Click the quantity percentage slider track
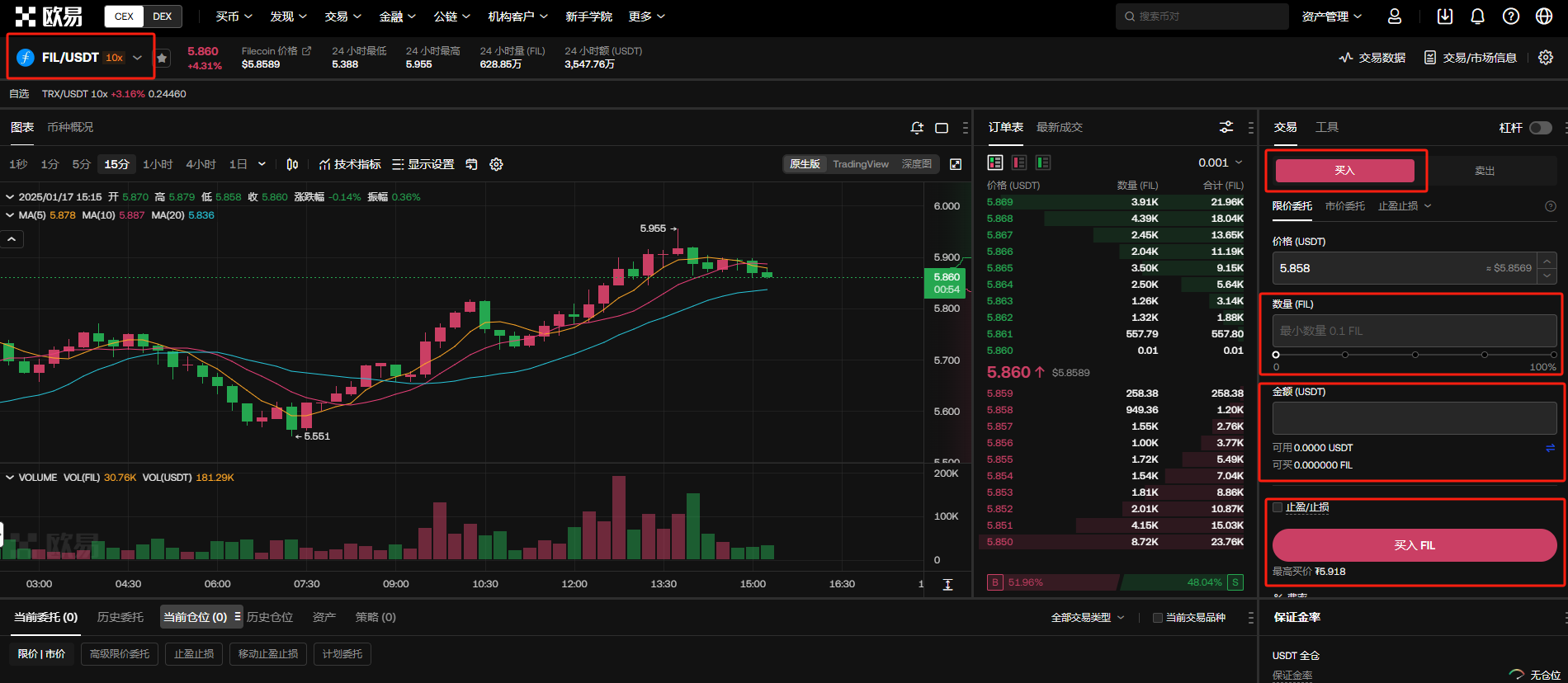This screenshot has width=1568, height=683. 1415,355
